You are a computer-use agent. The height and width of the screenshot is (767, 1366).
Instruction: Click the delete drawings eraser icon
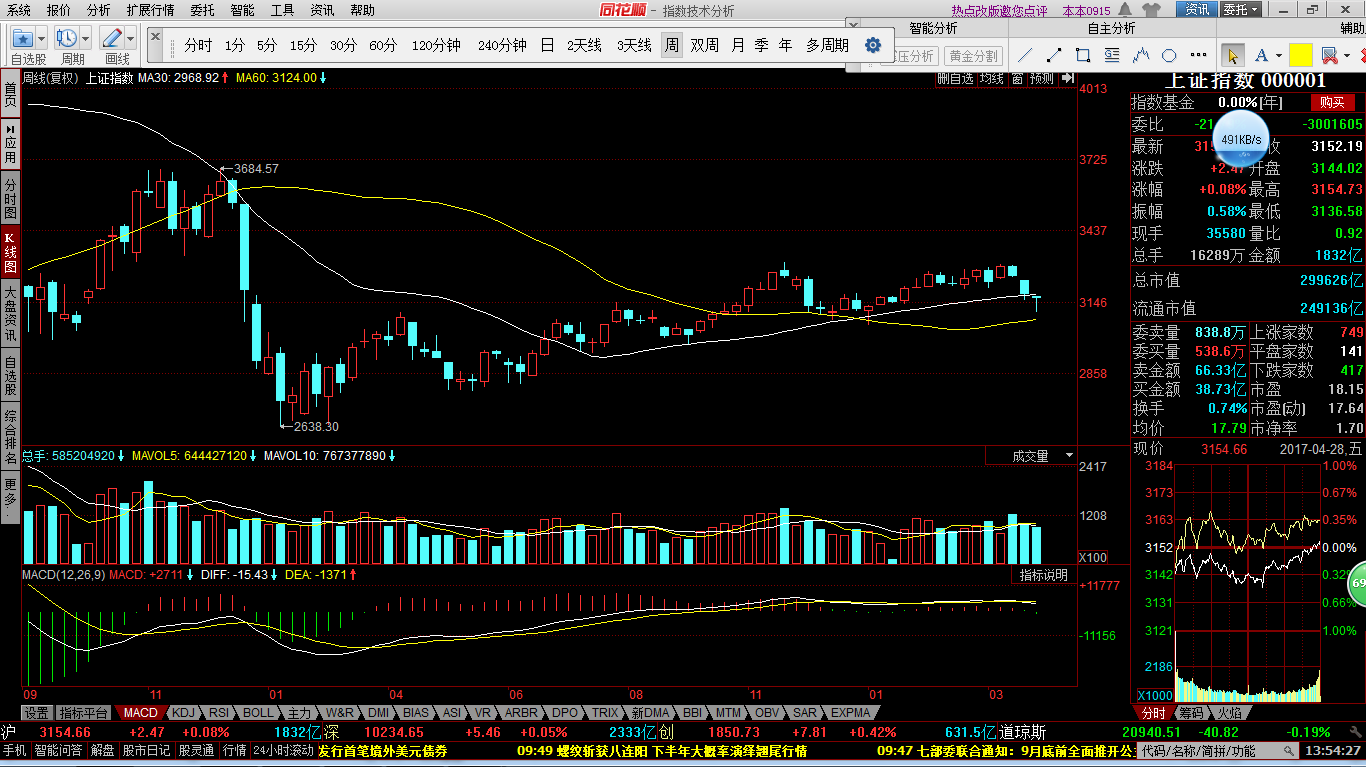pyautogui.click(x=1328, y=55)
